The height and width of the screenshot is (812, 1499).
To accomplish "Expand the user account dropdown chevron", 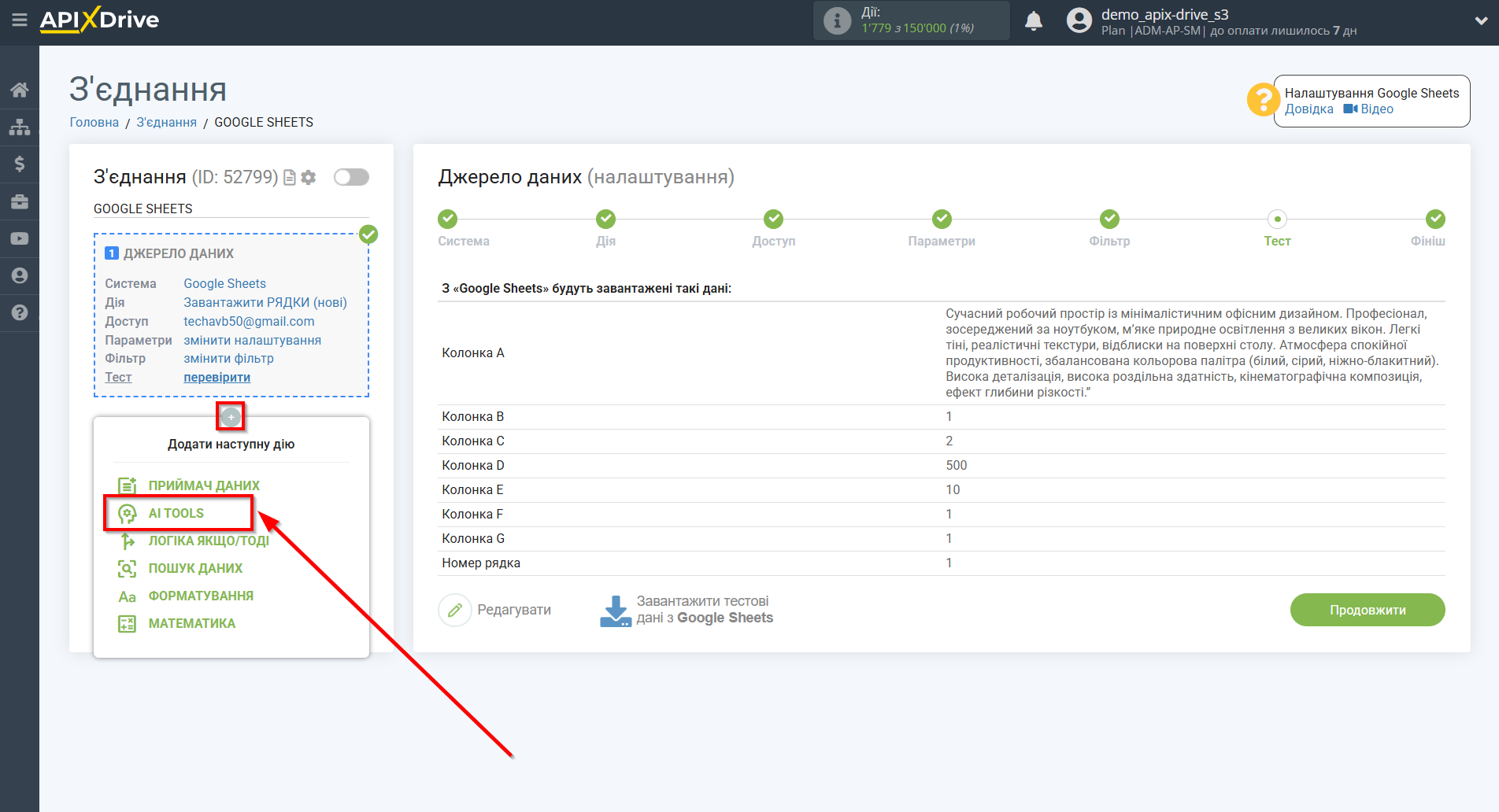I will [1481, 21].
